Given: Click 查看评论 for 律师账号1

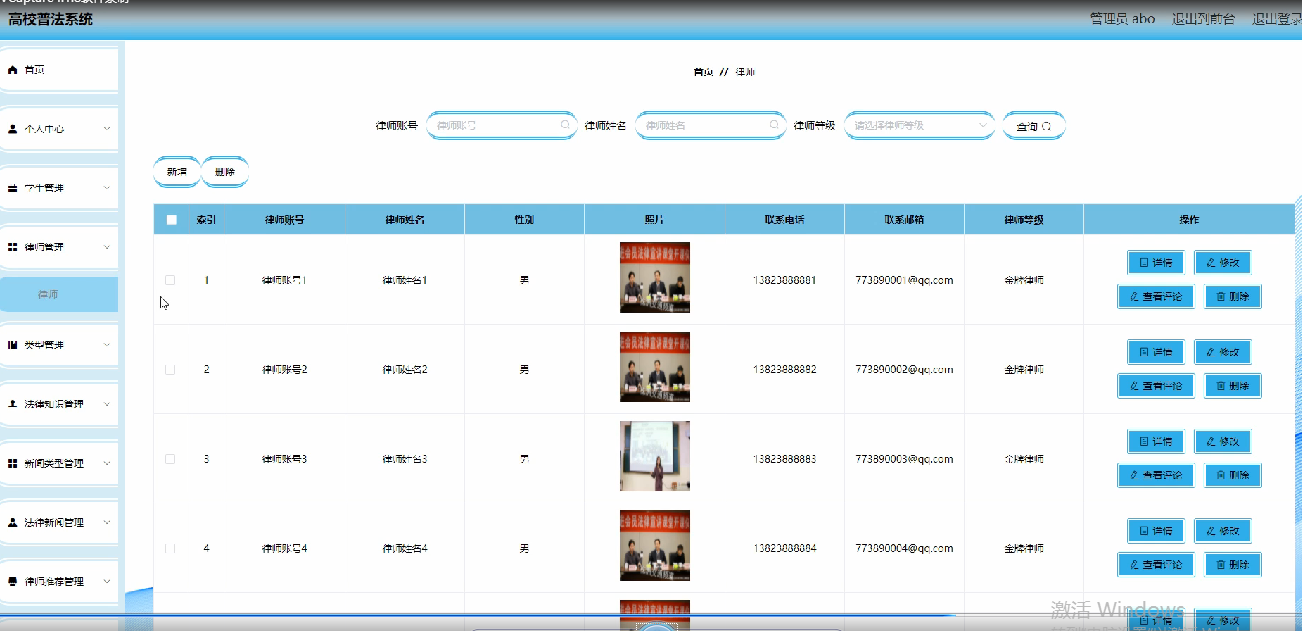Looking at the screenshot, I should coord(1156,297).
